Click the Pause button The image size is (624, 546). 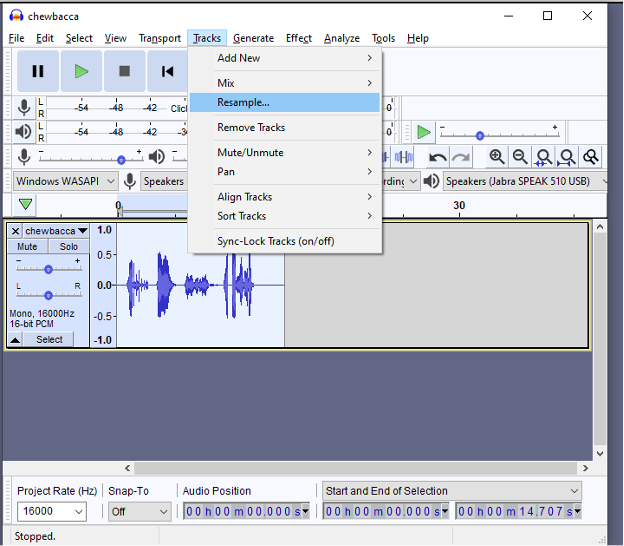38,71
